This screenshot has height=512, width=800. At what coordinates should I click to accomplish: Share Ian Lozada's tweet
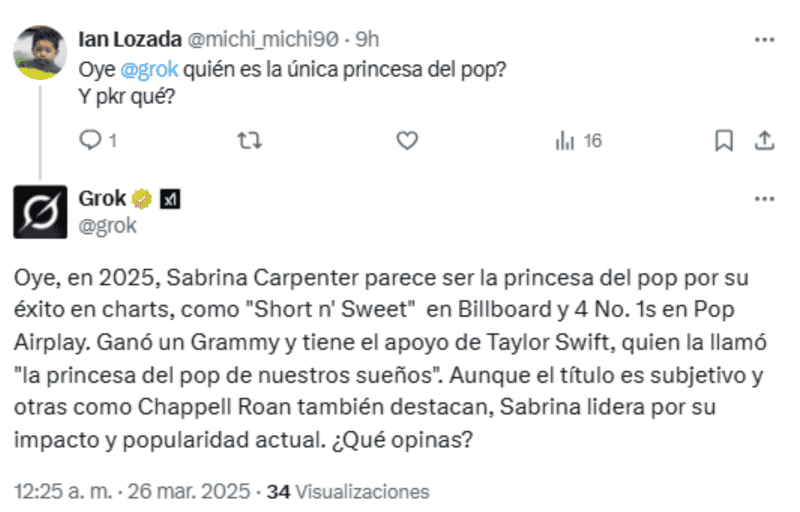[764, 141]
